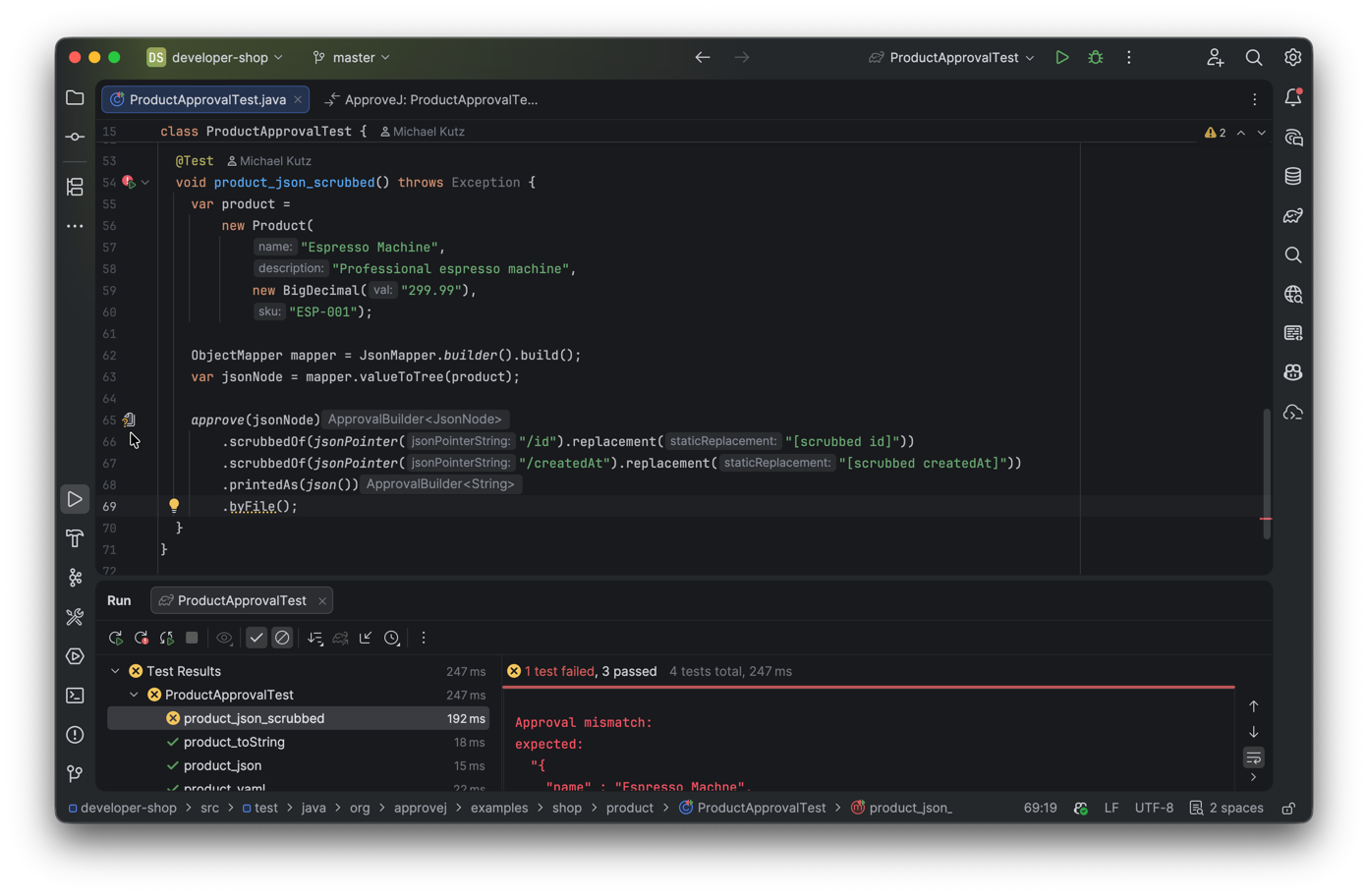Viewport: 1368px width, 896px height.
Task: Open the Database tool window
Action: (x=1292, y=177)
